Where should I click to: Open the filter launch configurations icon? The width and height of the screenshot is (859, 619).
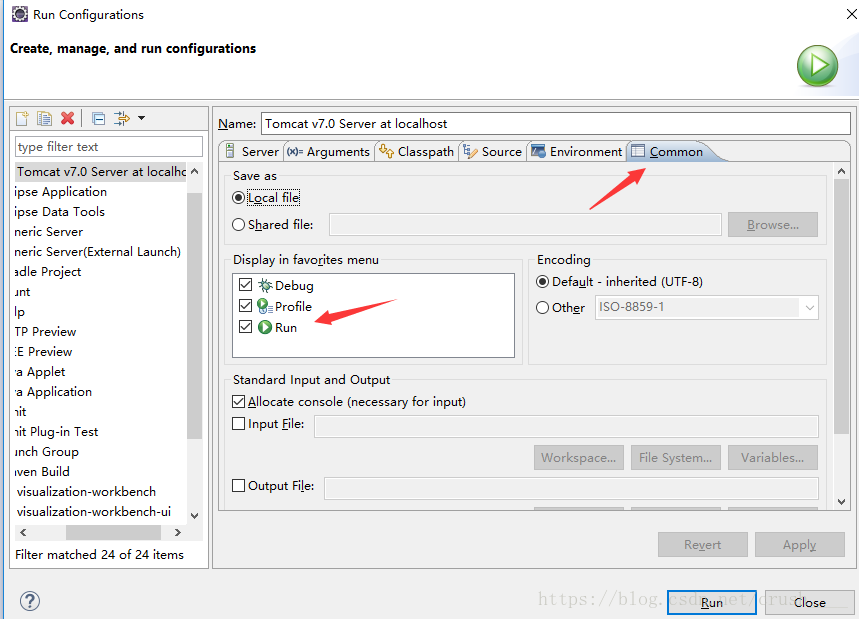coord(122,118)
